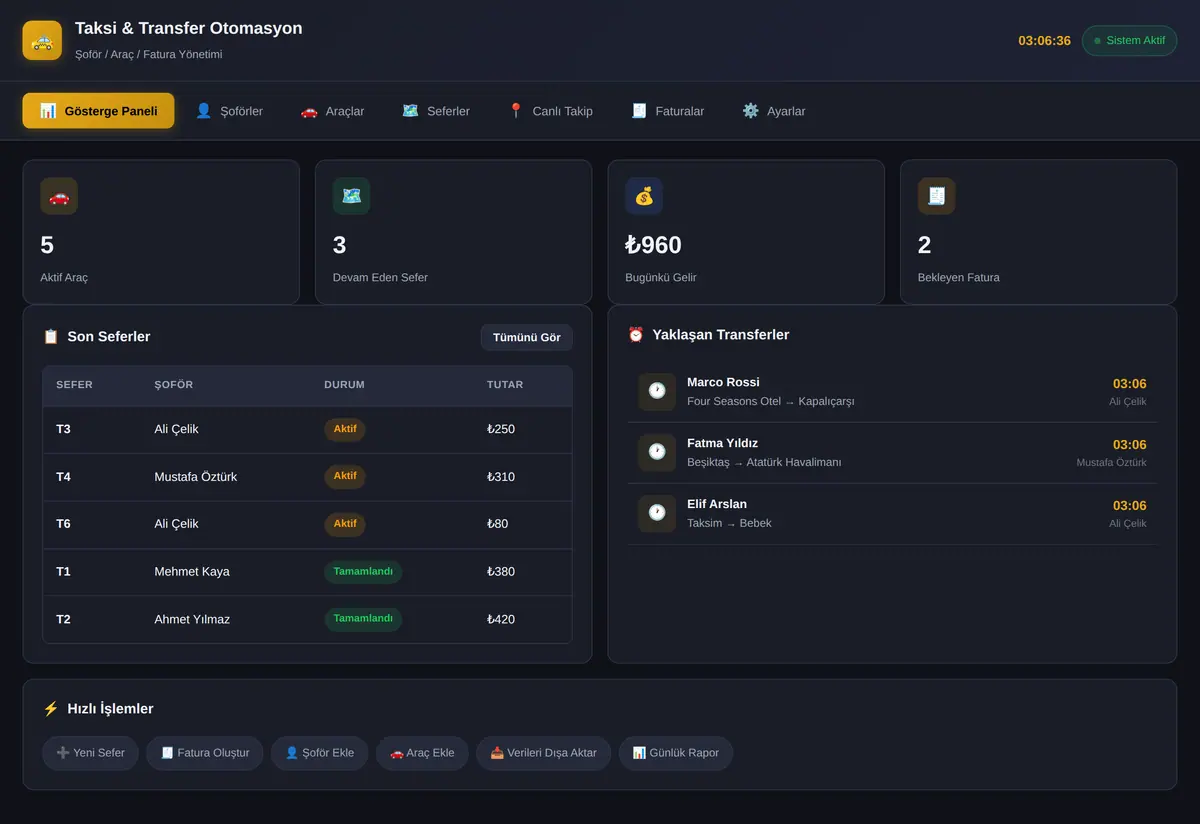Click Verileri Dışa Aktar button
Viewport: 1200px width, 824px height.
543,753
